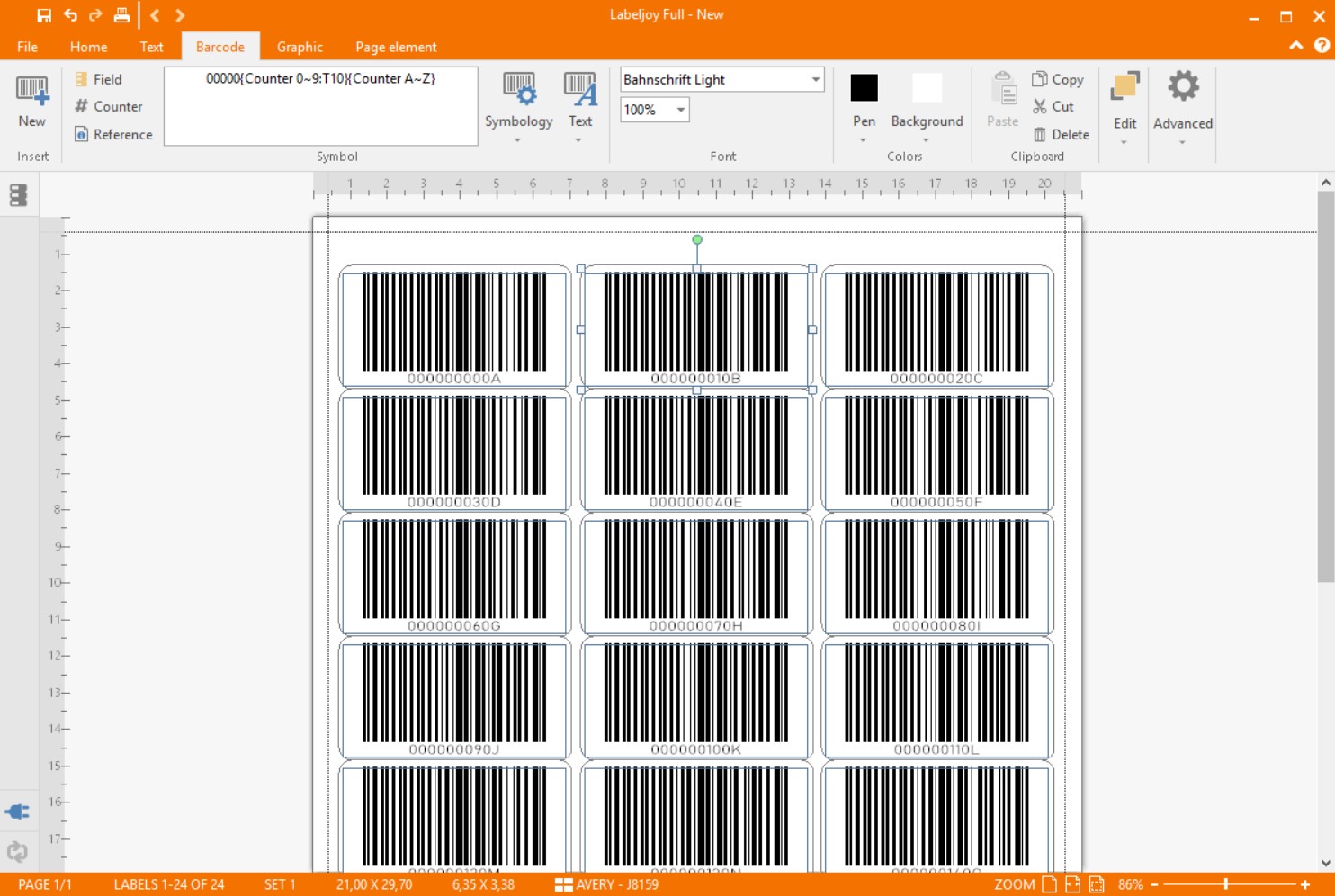Click LABELS 1-24 OF 24 status text
1335x896 pixels.
coord(169,884)
